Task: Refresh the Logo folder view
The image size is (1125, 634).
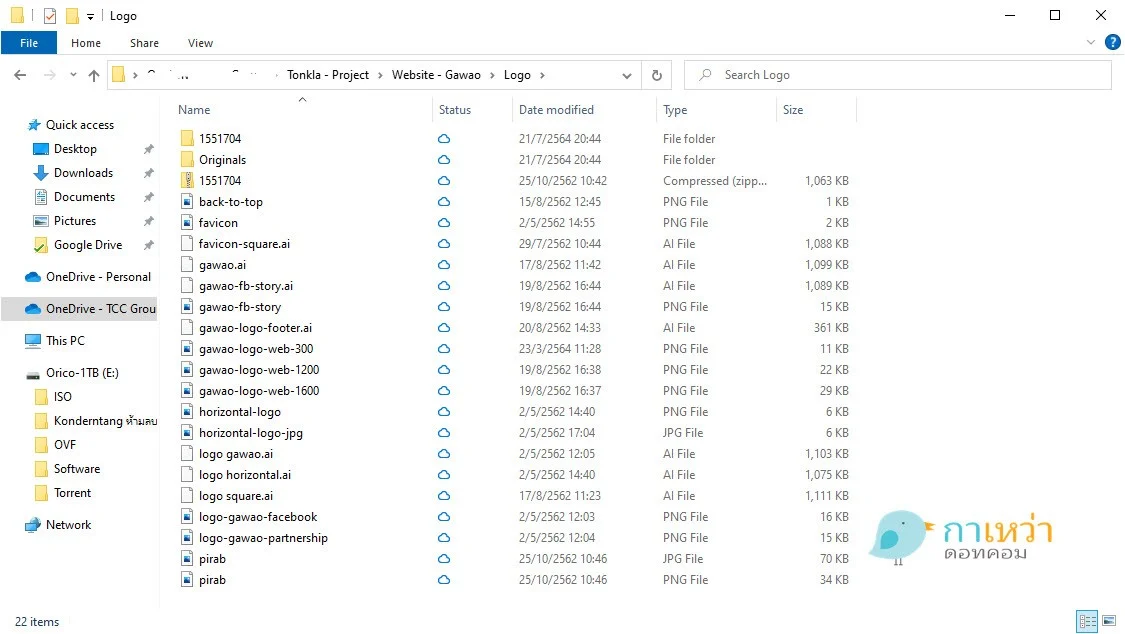Action: 656,75
